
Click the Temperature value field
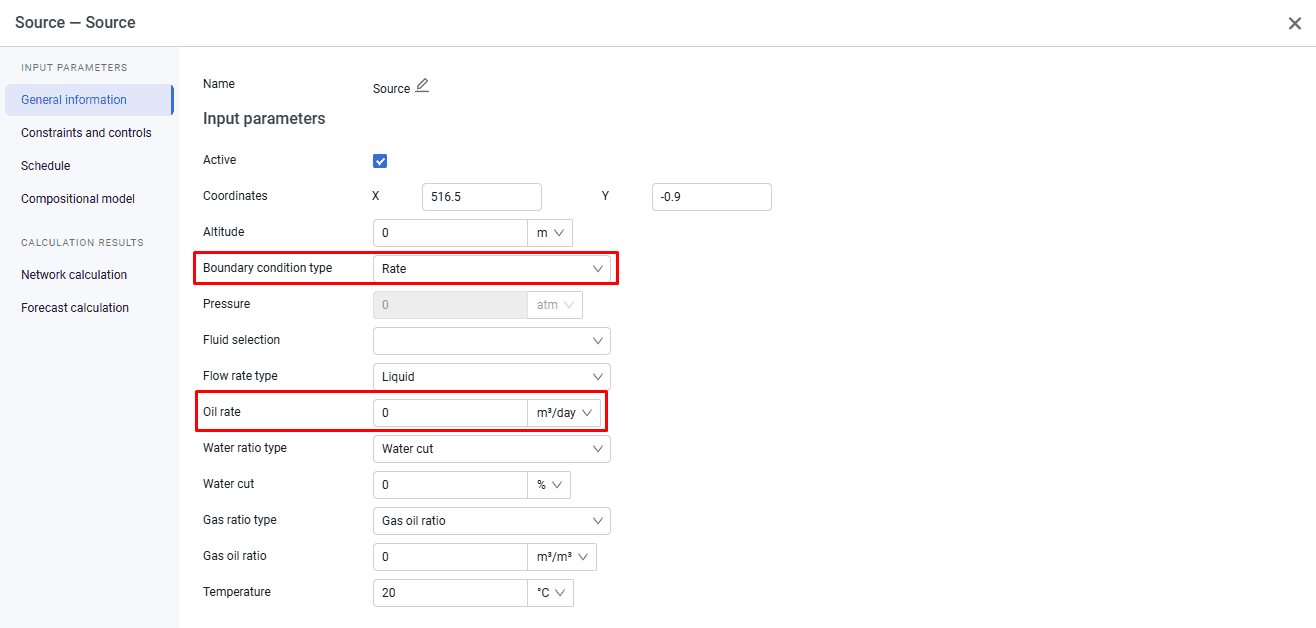[x=450, y=593]
